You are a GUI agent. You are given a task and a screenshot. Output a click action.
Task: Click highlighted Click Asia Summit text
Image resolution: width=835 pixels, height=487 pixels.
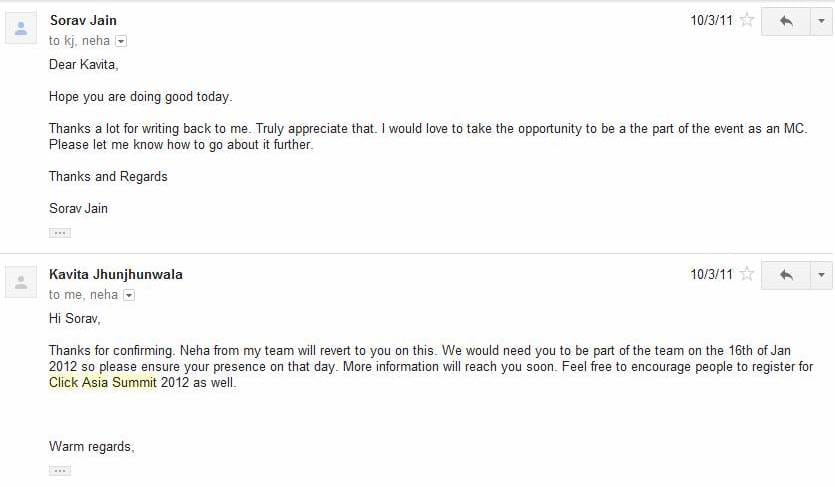103,383
